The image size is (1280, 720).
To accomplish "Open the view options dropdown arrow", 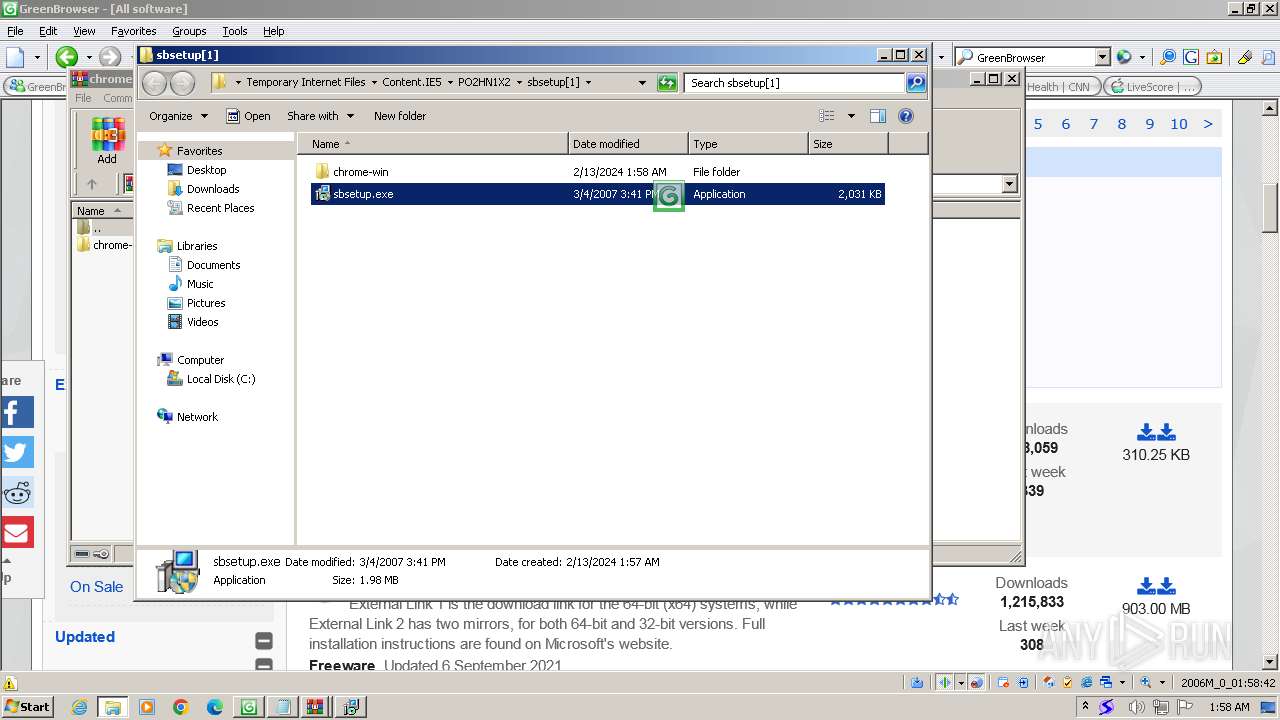I will pos(851,116).
